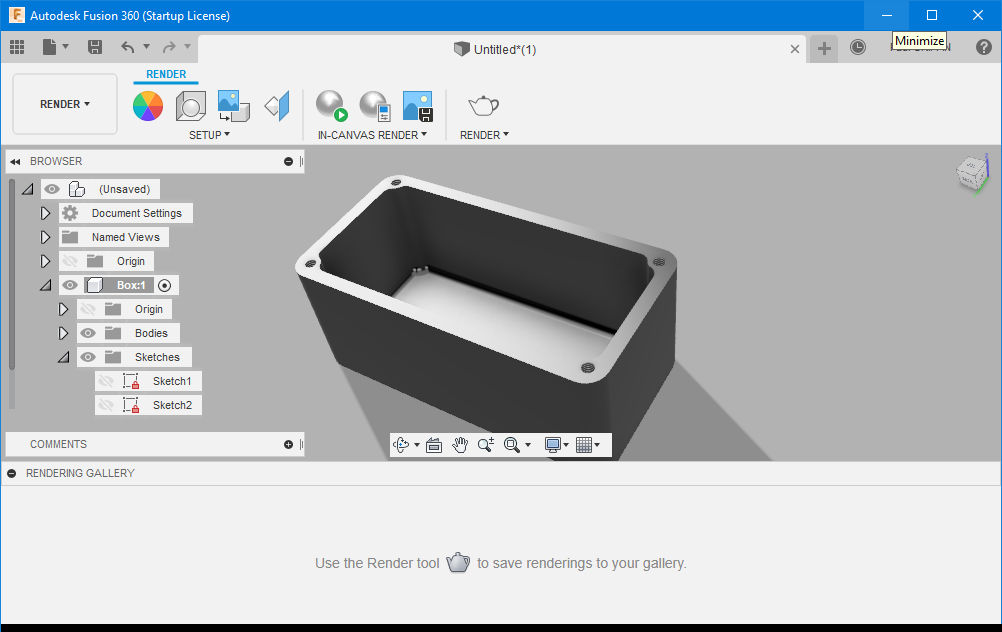Expand the Bodies folder
The width and height of the screenshot is (1002, 632).
click(63, 333)
